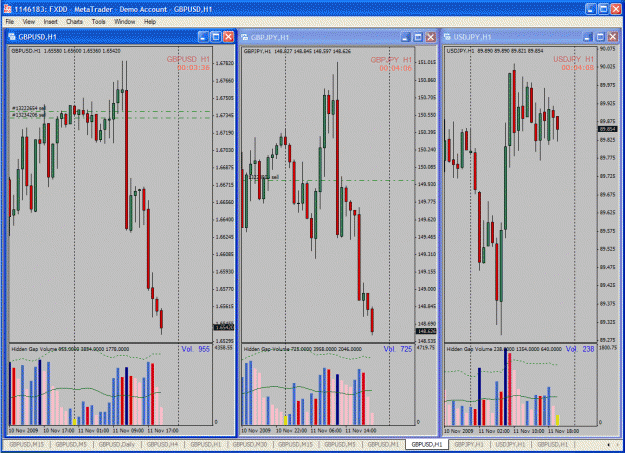
Task: Switch to the GBPUSD,Daily chart tab
Action: [x=117, y=444]
